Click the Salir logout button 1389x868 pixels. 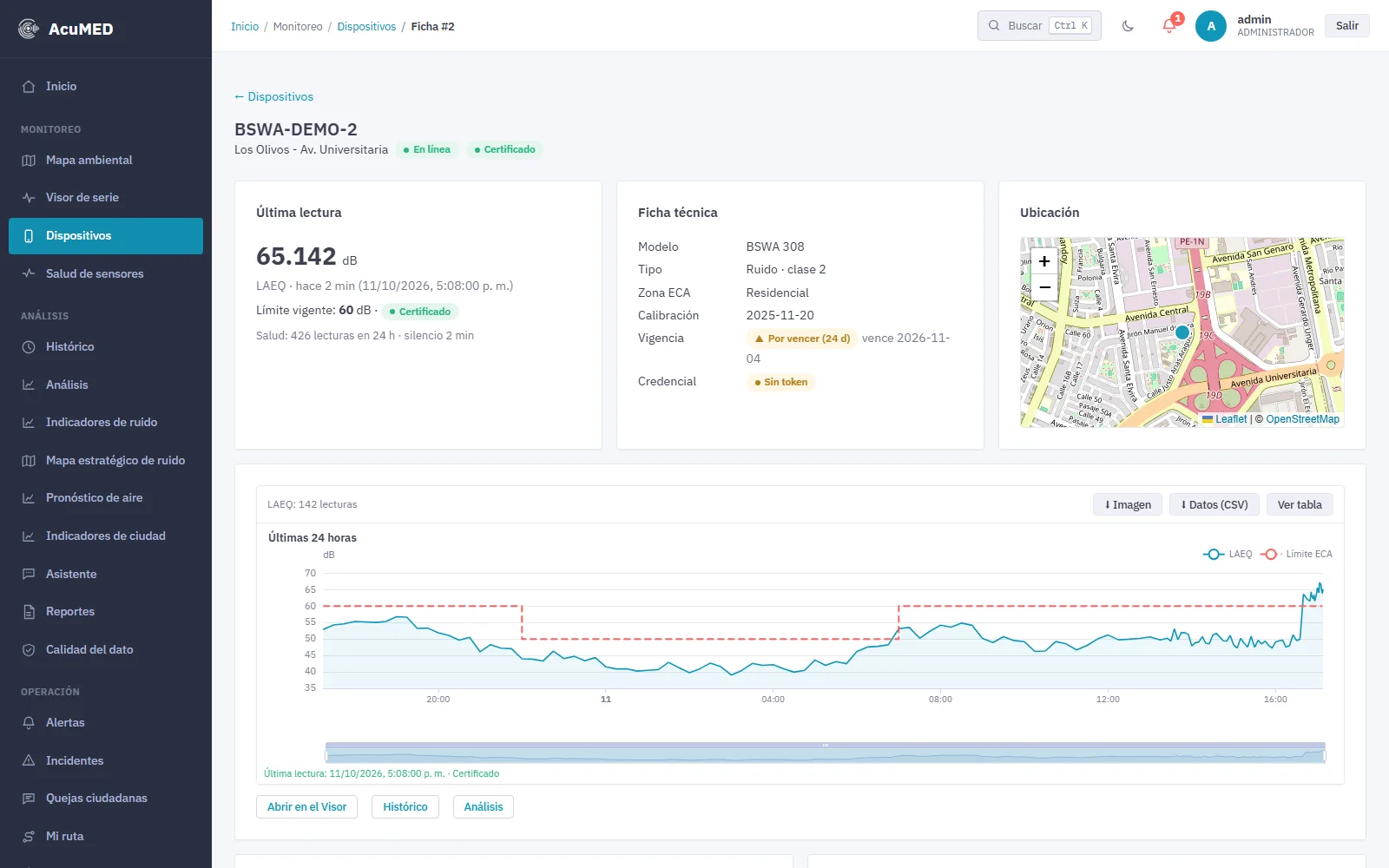1347,26
